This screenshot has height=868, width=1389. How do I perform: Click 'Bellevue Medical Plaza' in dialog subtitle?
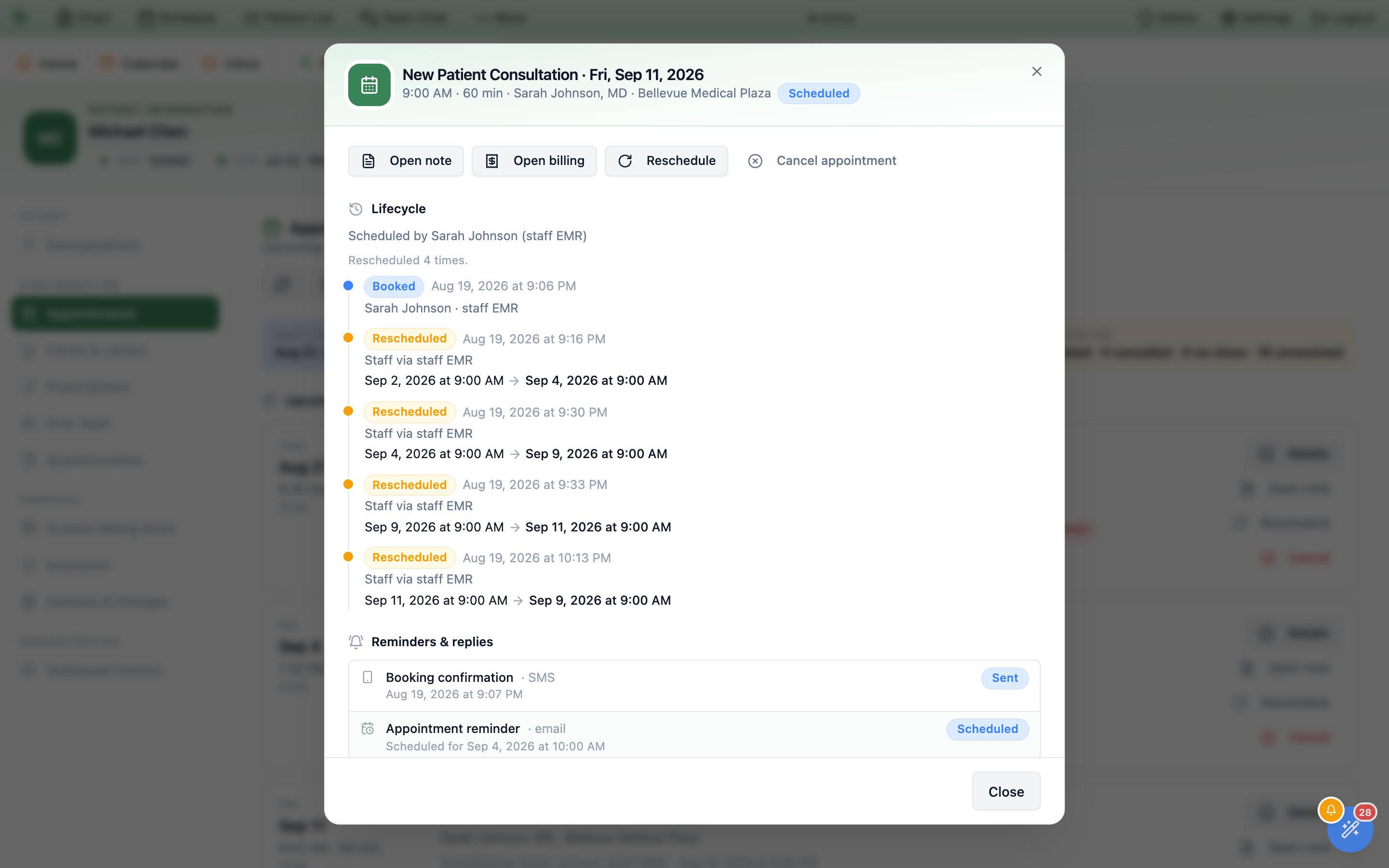point(704,93)
